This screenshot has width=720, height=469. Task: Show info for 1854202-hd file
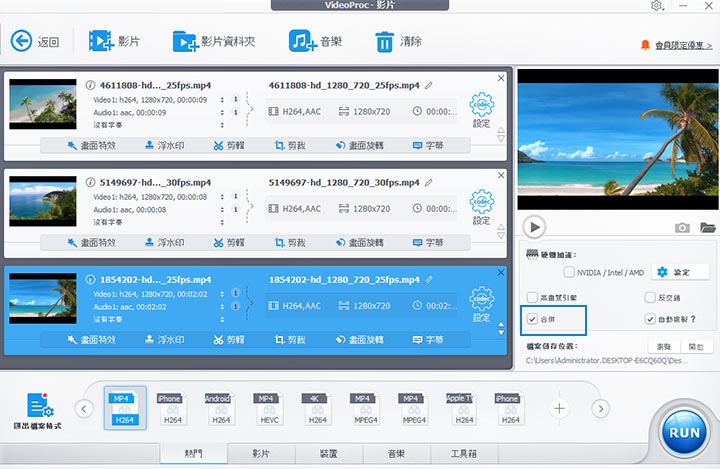tap(90, 279)
